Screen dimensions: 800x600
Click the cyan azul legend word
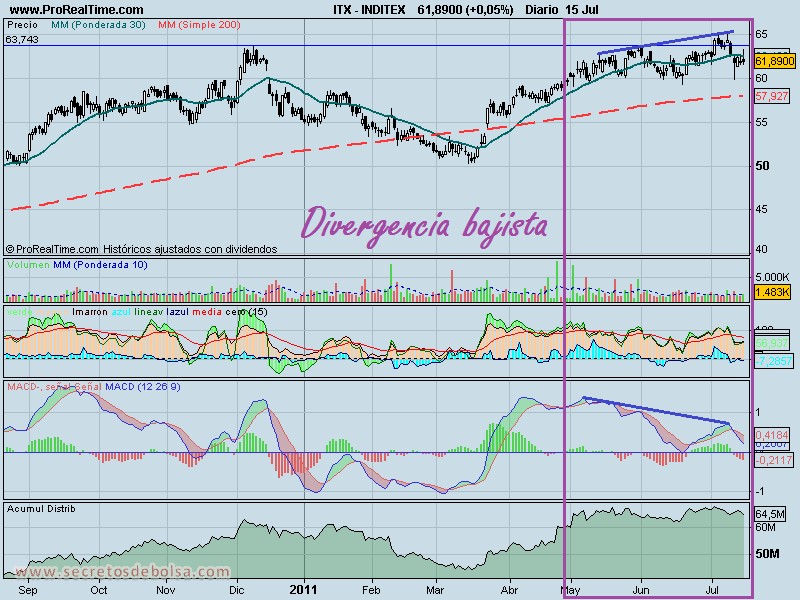[121, 312]
